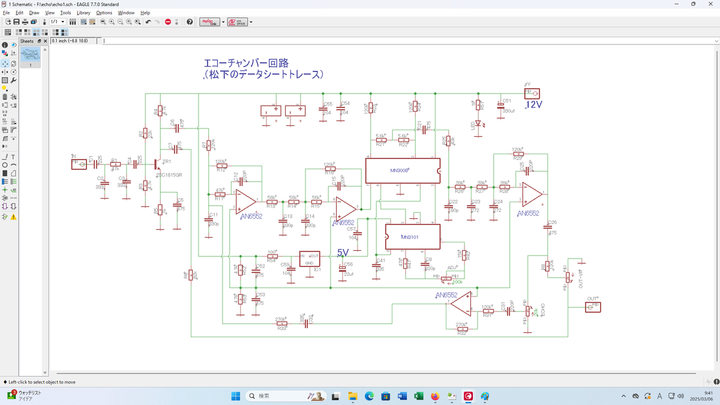720x405 pixels.
Task: Click the Print icon in the toolbar
Action: tap(26, 21)
